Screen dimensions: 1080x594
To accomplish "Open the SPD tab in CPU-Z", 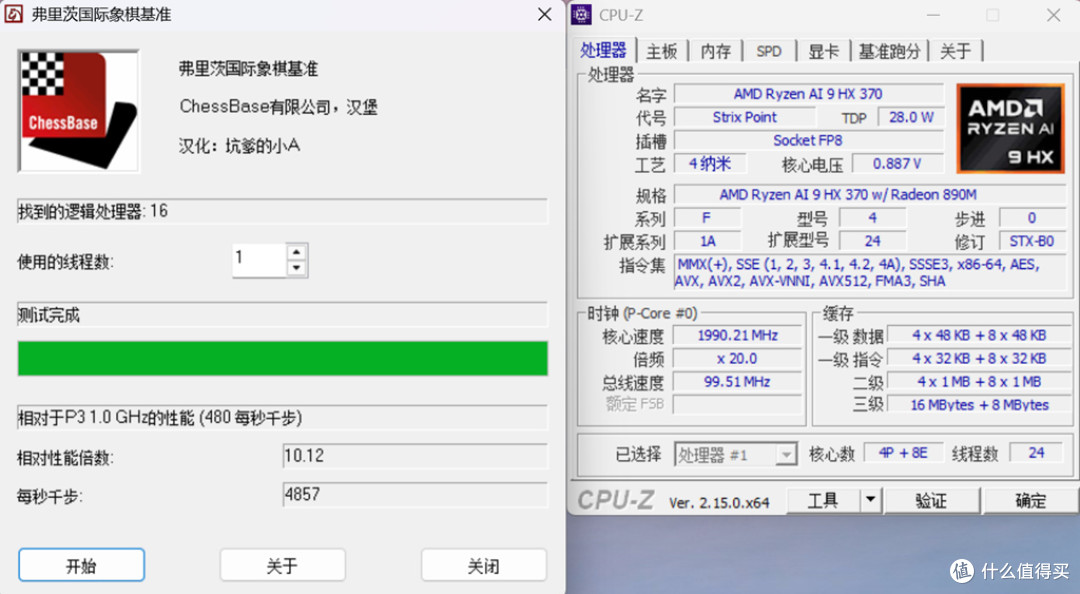I will tap(769, 51).
